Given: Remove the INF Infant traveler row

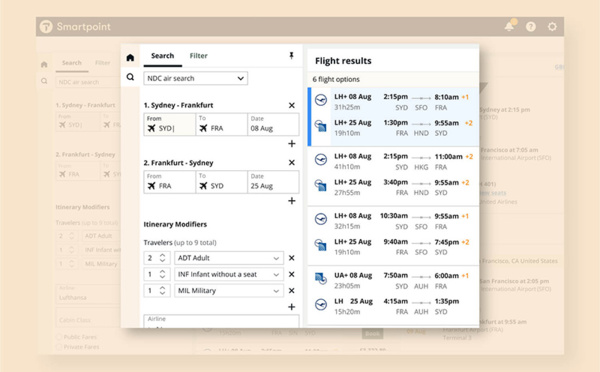Looking at the screenshot, I should coord(292,274).
